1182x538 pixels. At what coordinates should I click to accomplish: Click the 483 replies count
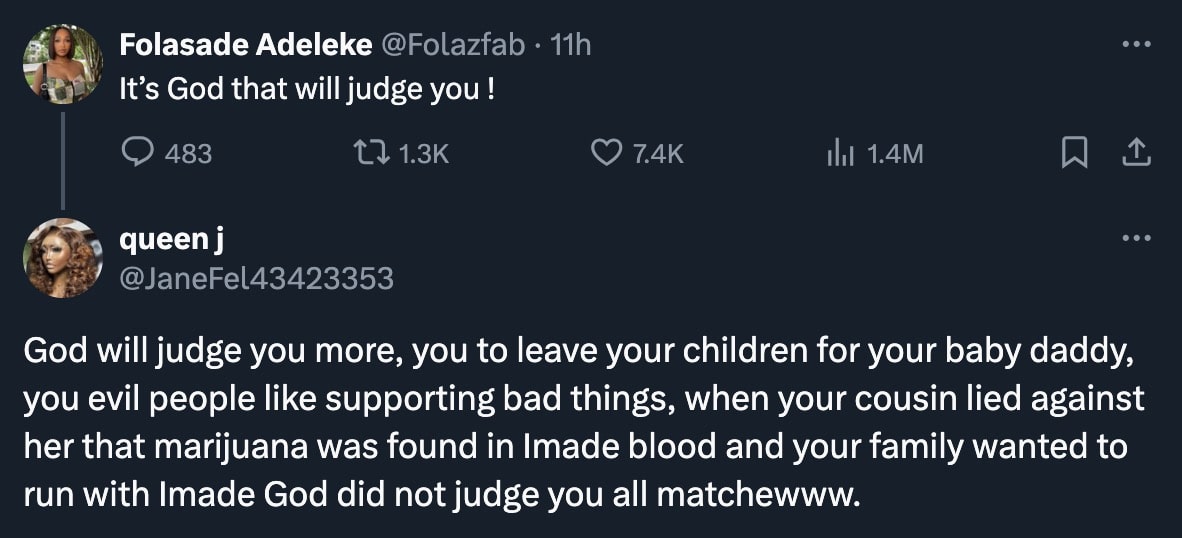pos(188,154)
